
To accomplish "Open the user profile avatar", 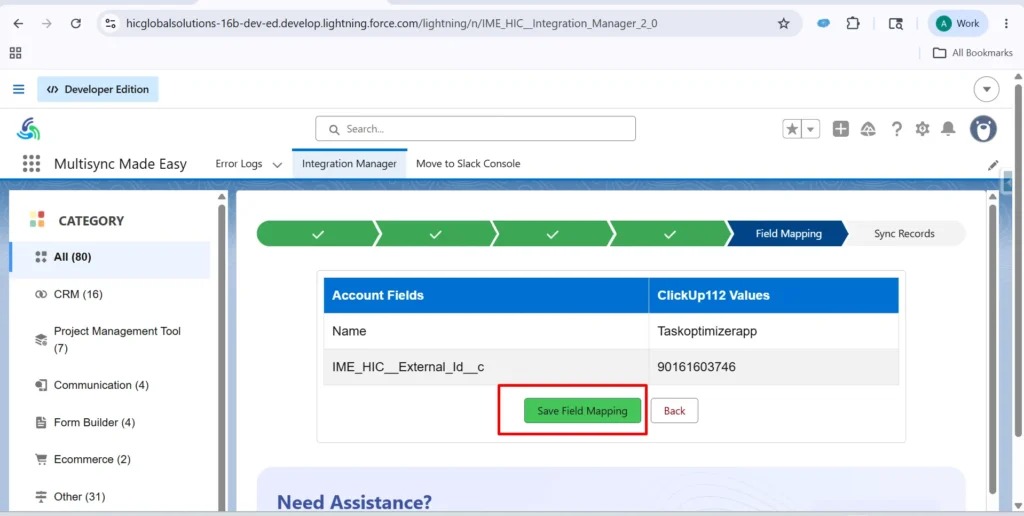I will [983, 129].
